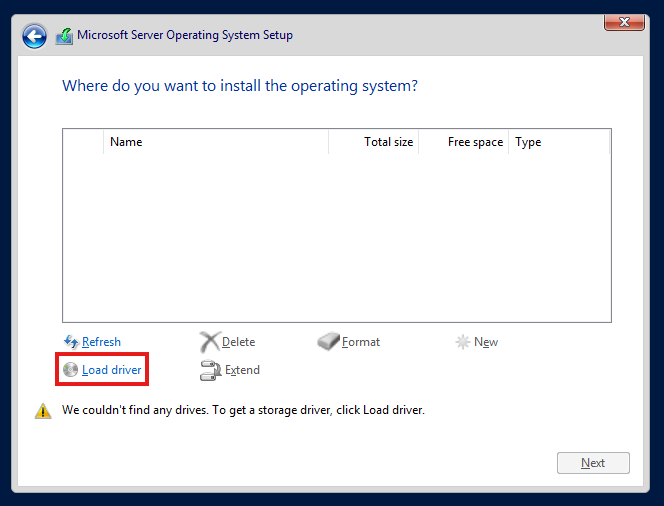This screenshot has height=506, width=664.
Task: Select the Delete option
Action: [x=238, y=342]
